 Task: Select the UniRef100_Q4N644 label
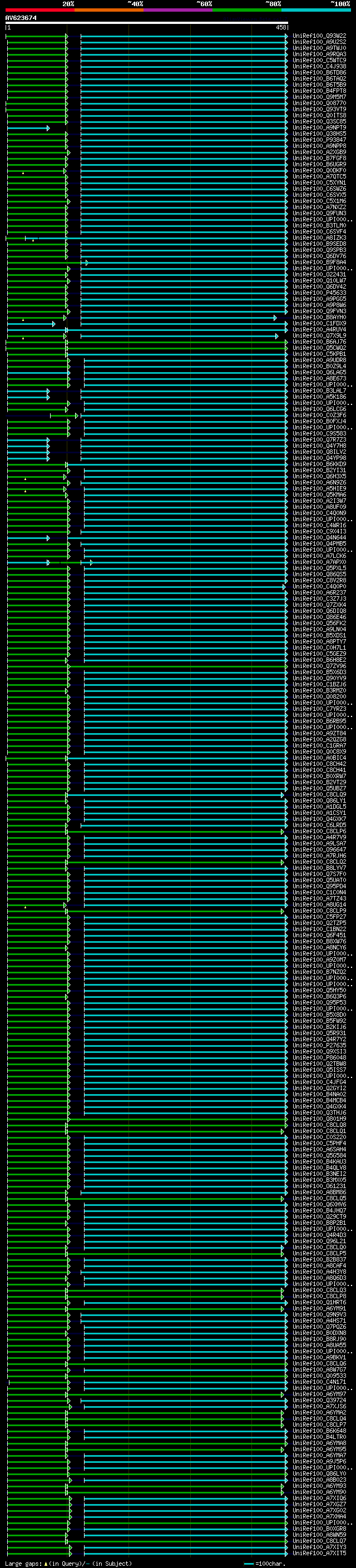click(x=319, y=538)
